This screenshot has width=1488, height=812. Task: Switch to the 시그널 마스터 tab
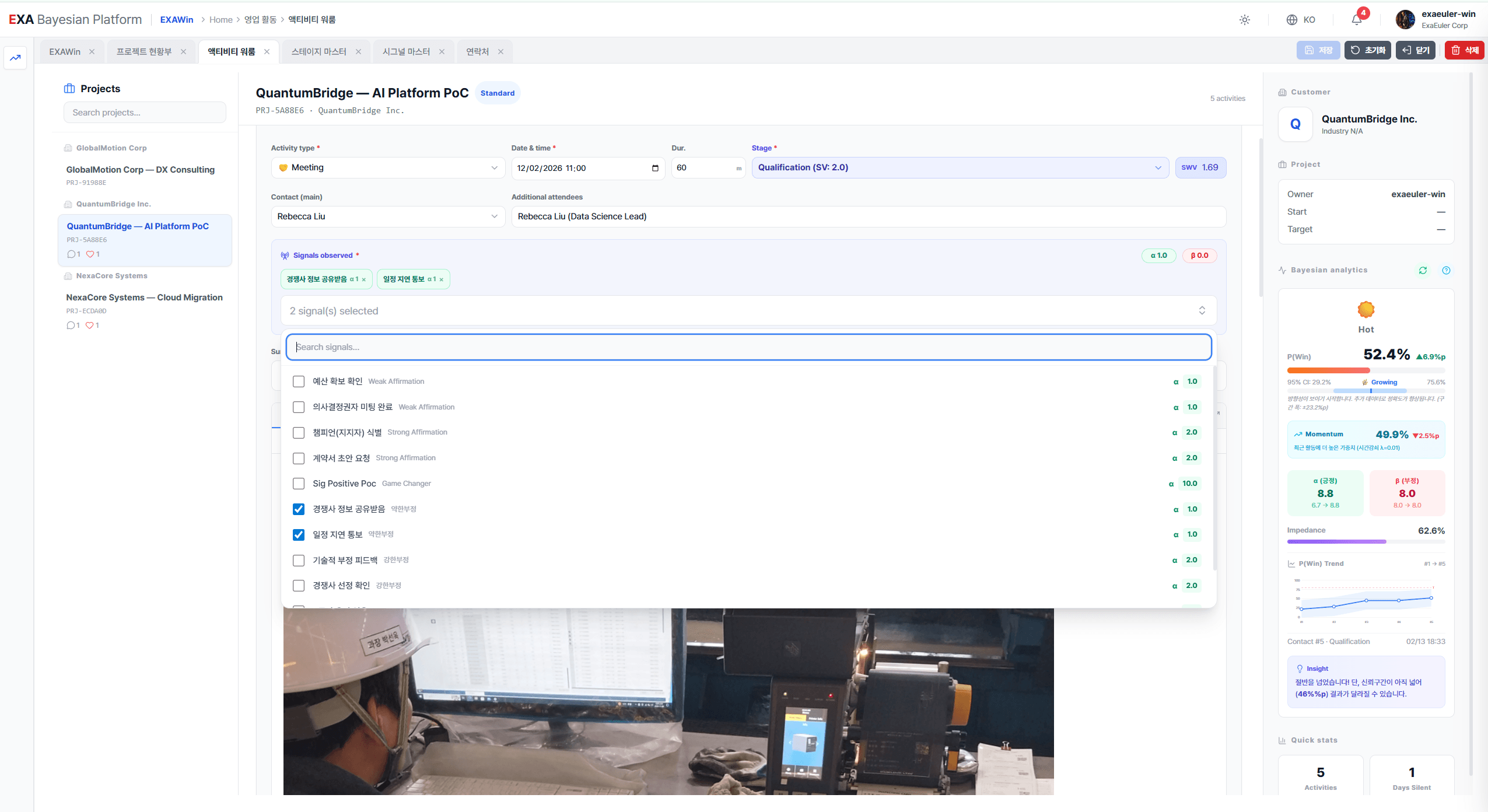point(407,51)
